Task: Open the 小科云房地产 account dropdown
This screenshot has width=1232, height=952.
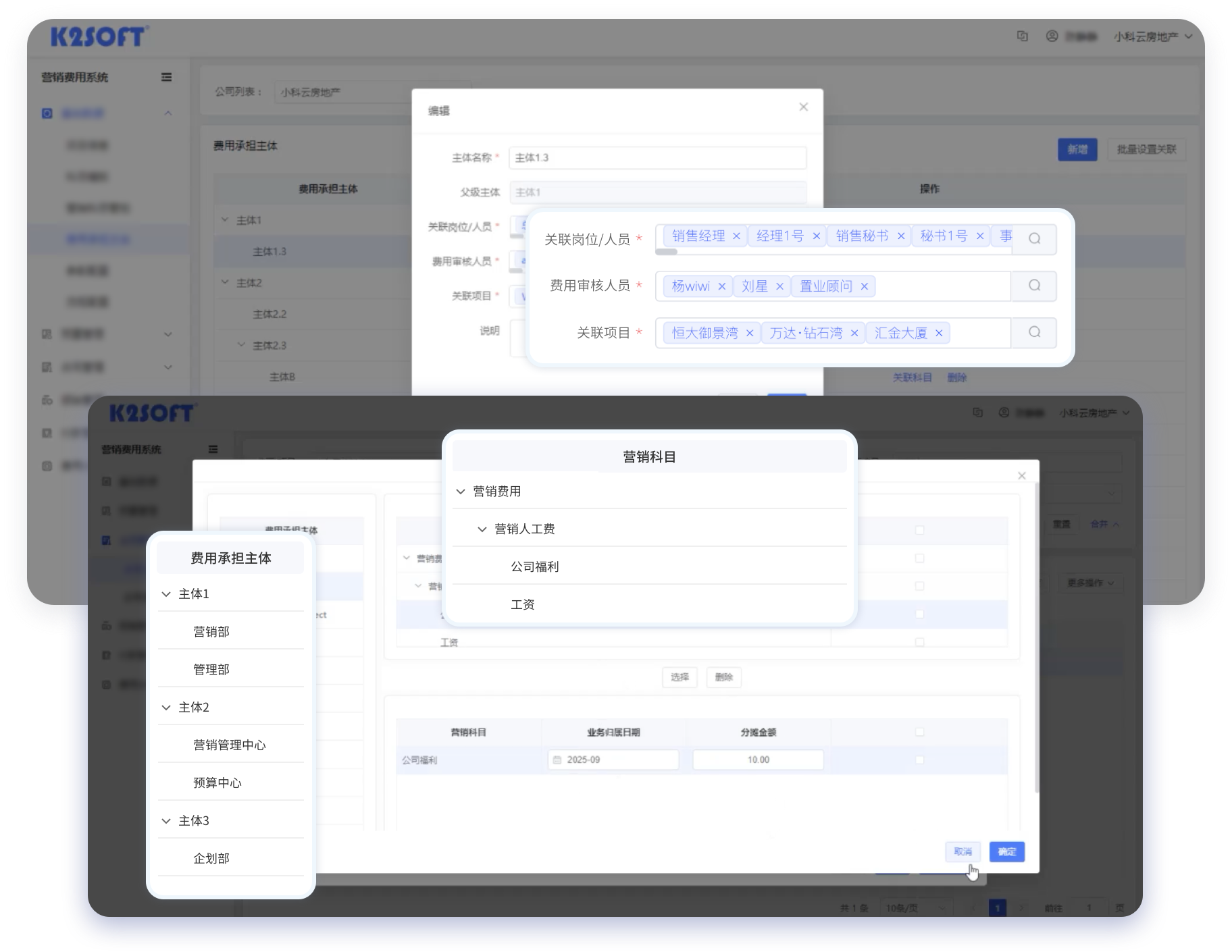Action: (x=1158, y=36)
